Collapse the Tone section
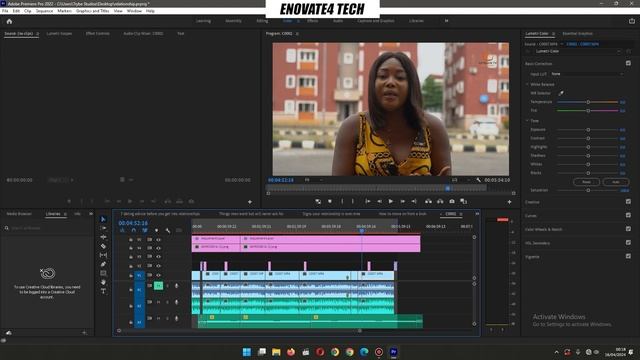This screenshot has width=640, height=360. click(x=527, y=121)
